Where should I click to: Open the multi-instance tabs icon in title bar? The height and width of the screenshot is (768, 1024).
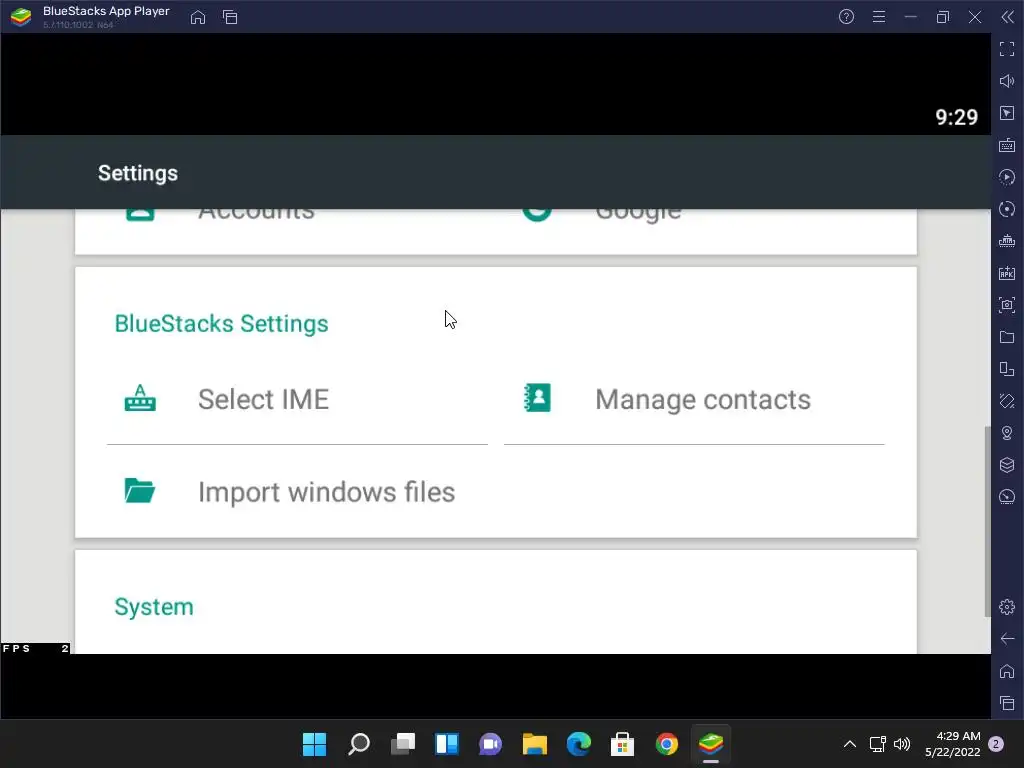230,18
